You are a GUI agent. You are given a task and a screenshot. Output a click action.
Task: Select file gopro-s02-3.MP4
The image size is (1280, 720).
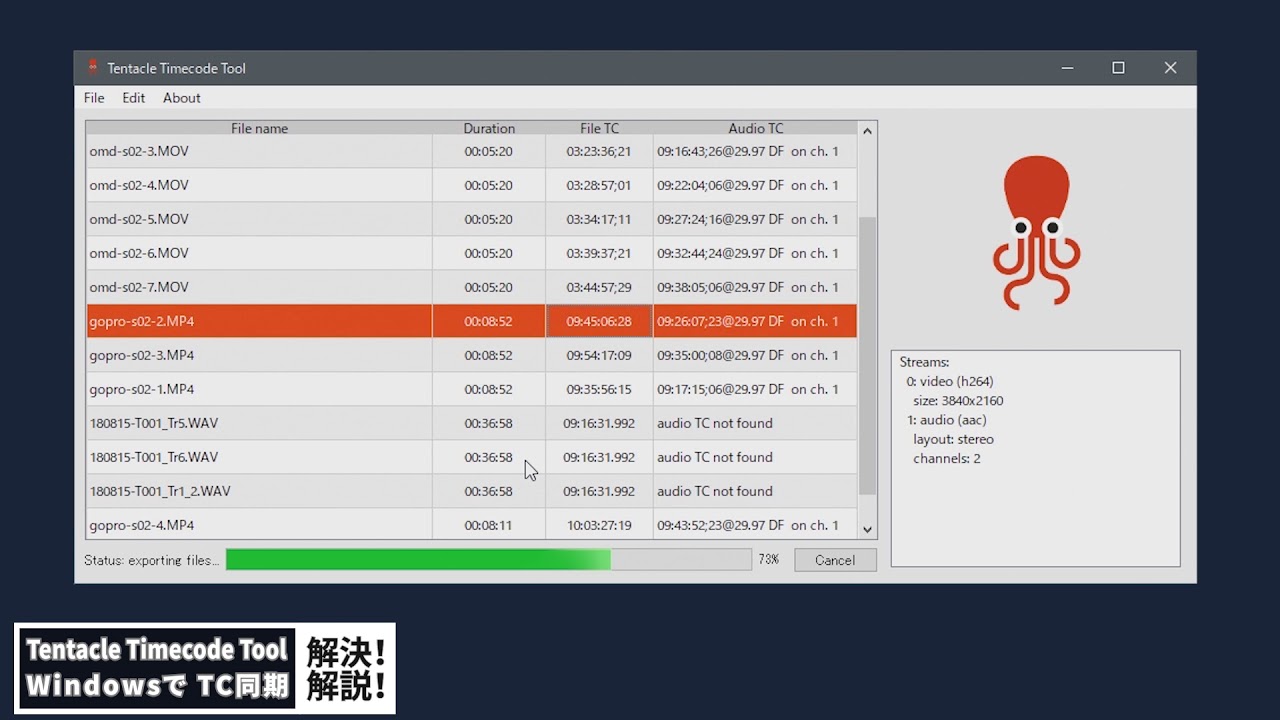click(142, 355)
